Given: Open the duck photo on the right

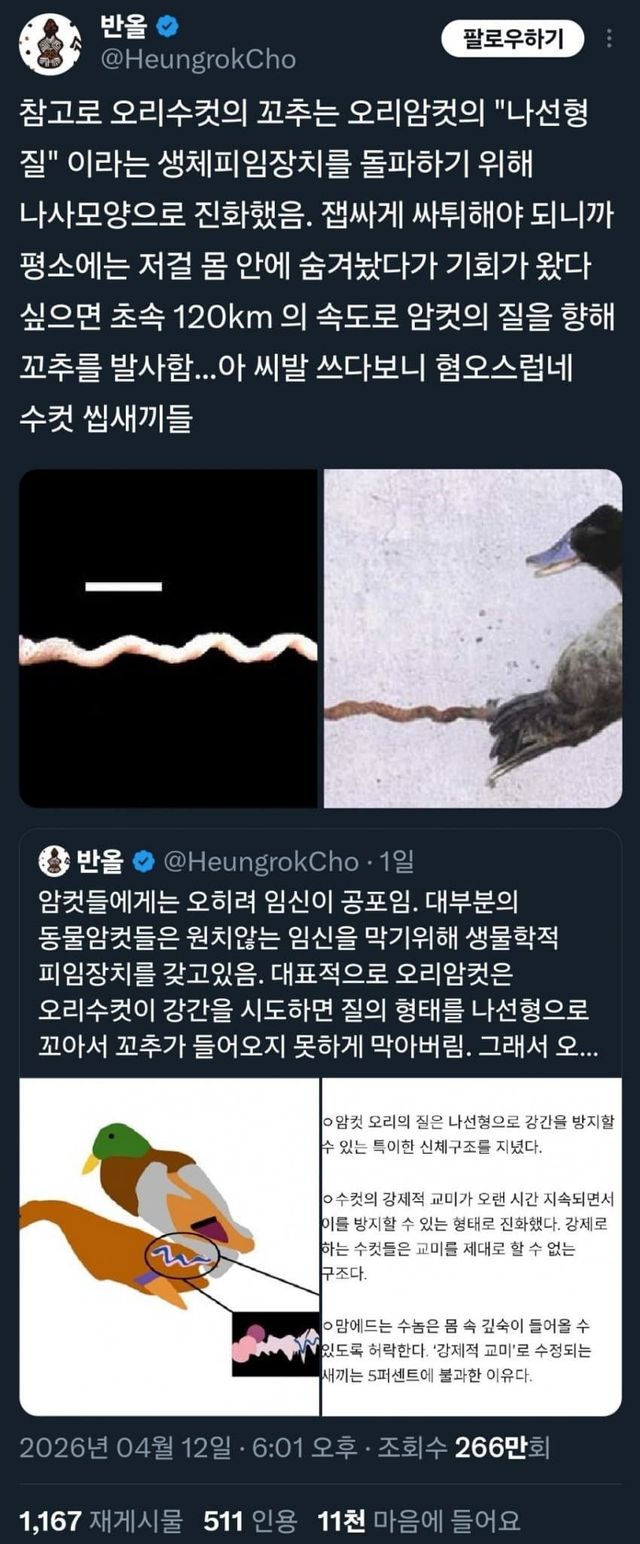Looking at the screenshot, I should [x=472, y=638].
